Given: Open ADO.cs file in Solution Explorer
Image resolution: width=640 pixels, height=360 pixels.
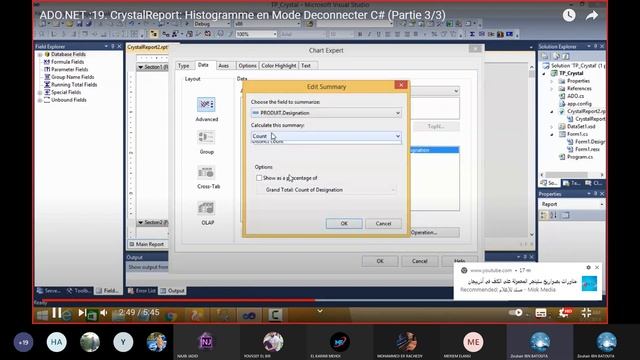Looking at the screenshot, I should click(576, 96).
